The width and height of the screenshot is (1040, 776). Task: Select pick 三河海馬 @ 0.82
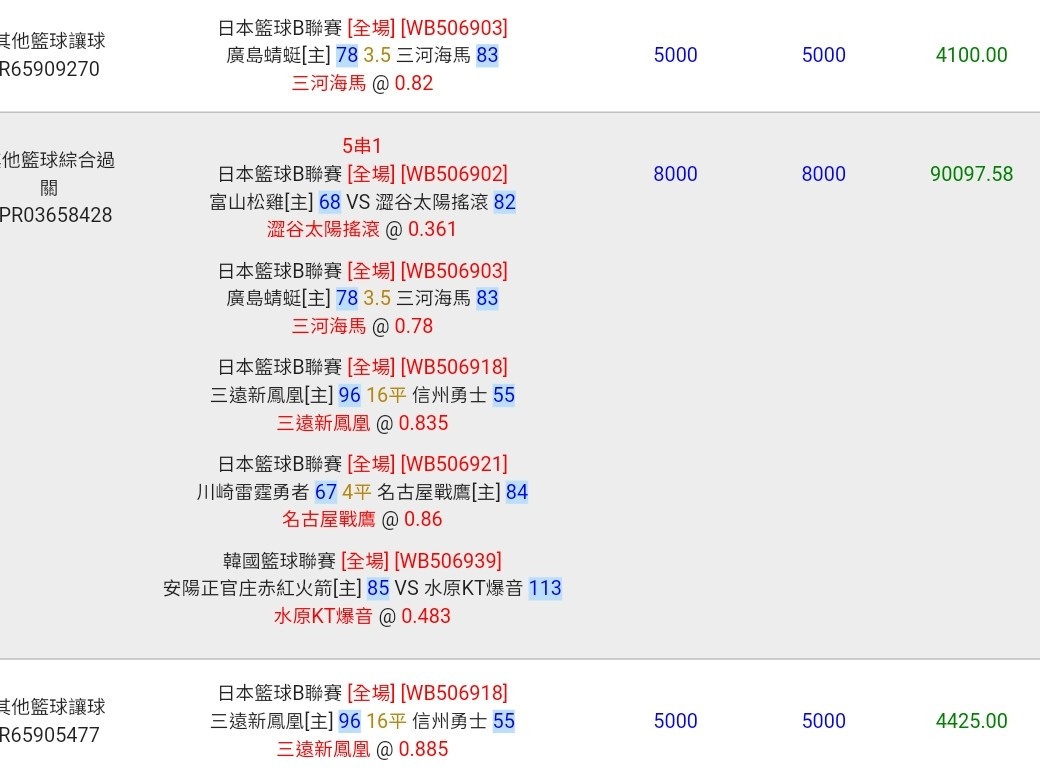click(x=362, y=83)
